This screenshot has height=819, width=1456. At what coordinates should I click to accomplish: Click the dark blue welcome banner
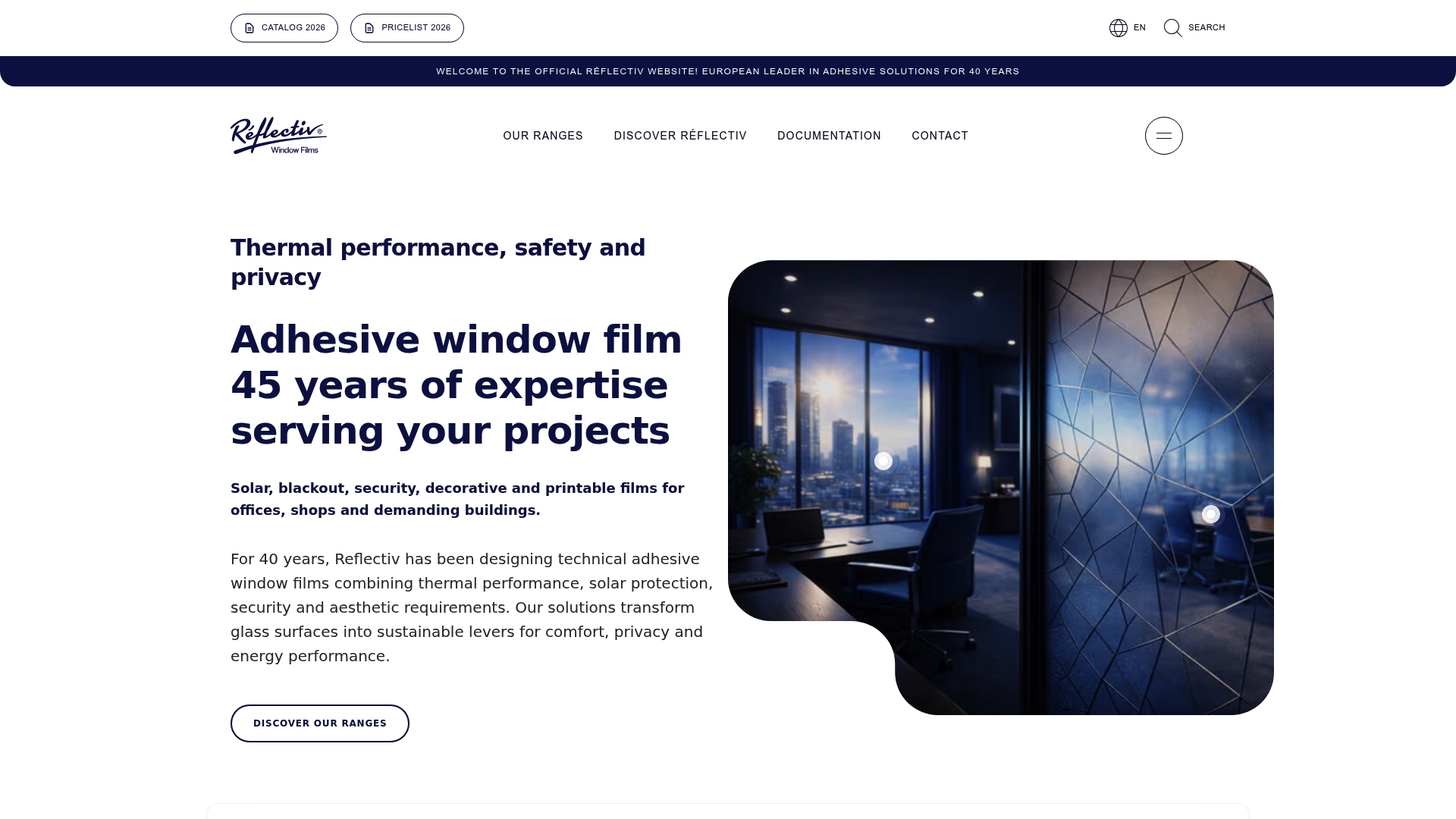(728, 71)
